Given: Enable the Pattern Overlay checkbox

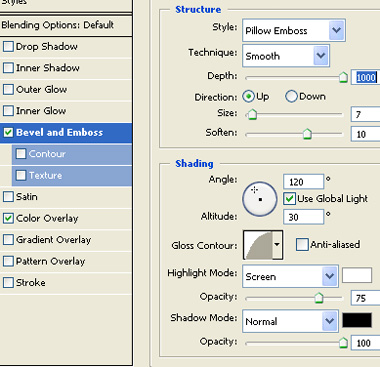Looking at the screenshot, I should [8, 261].
